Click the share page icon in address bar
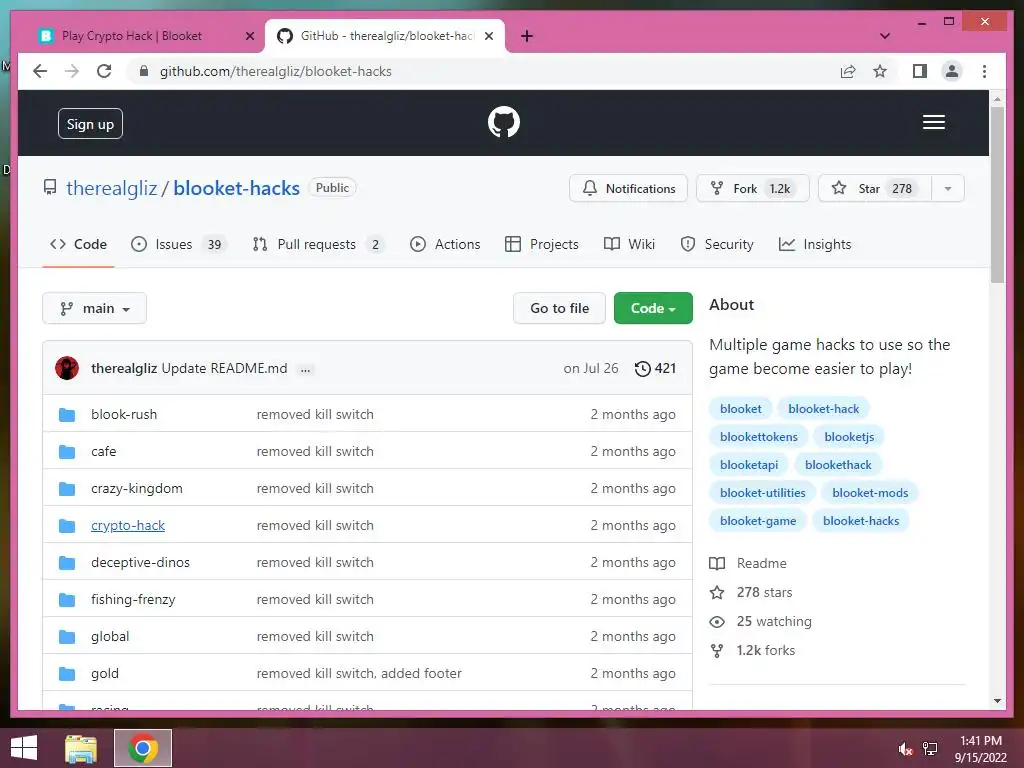The image size is (1024, 768). tap(848, 71)
